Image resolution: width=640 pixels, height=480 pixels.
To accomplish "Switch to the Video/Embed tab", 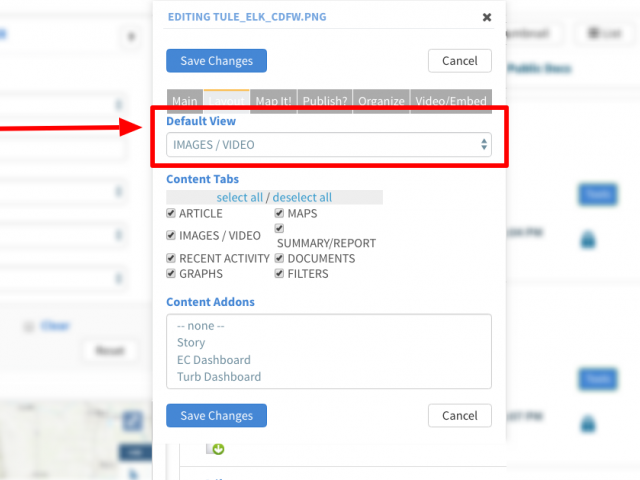I will pos(451,101).
